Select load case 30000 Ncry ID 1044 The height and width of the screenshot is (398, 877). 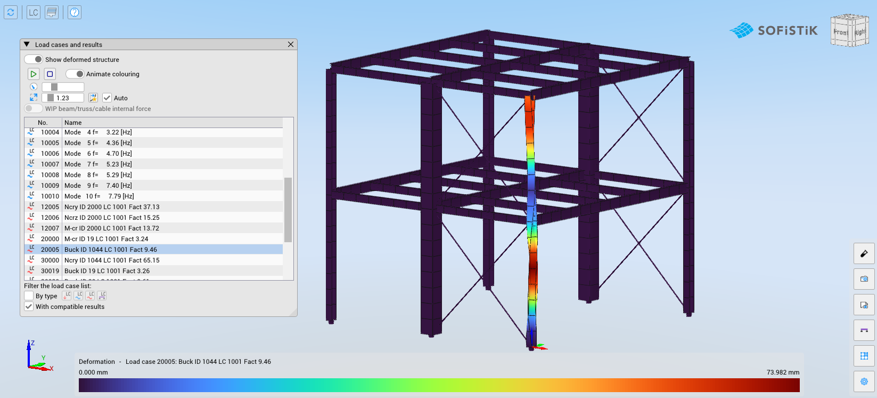point(154,260)
